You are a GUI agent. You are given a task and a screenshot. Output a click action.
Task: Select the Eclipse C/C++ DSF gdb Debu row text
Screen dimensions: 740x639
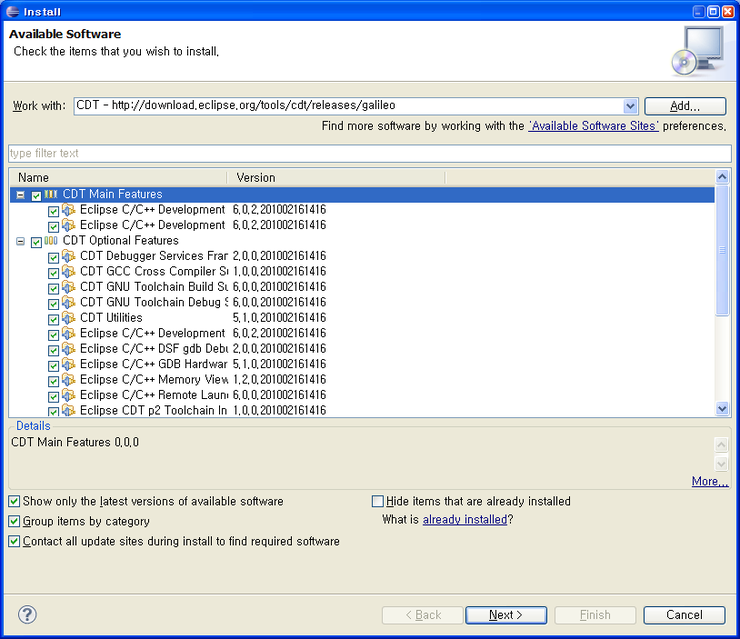[x=154, y=349]
